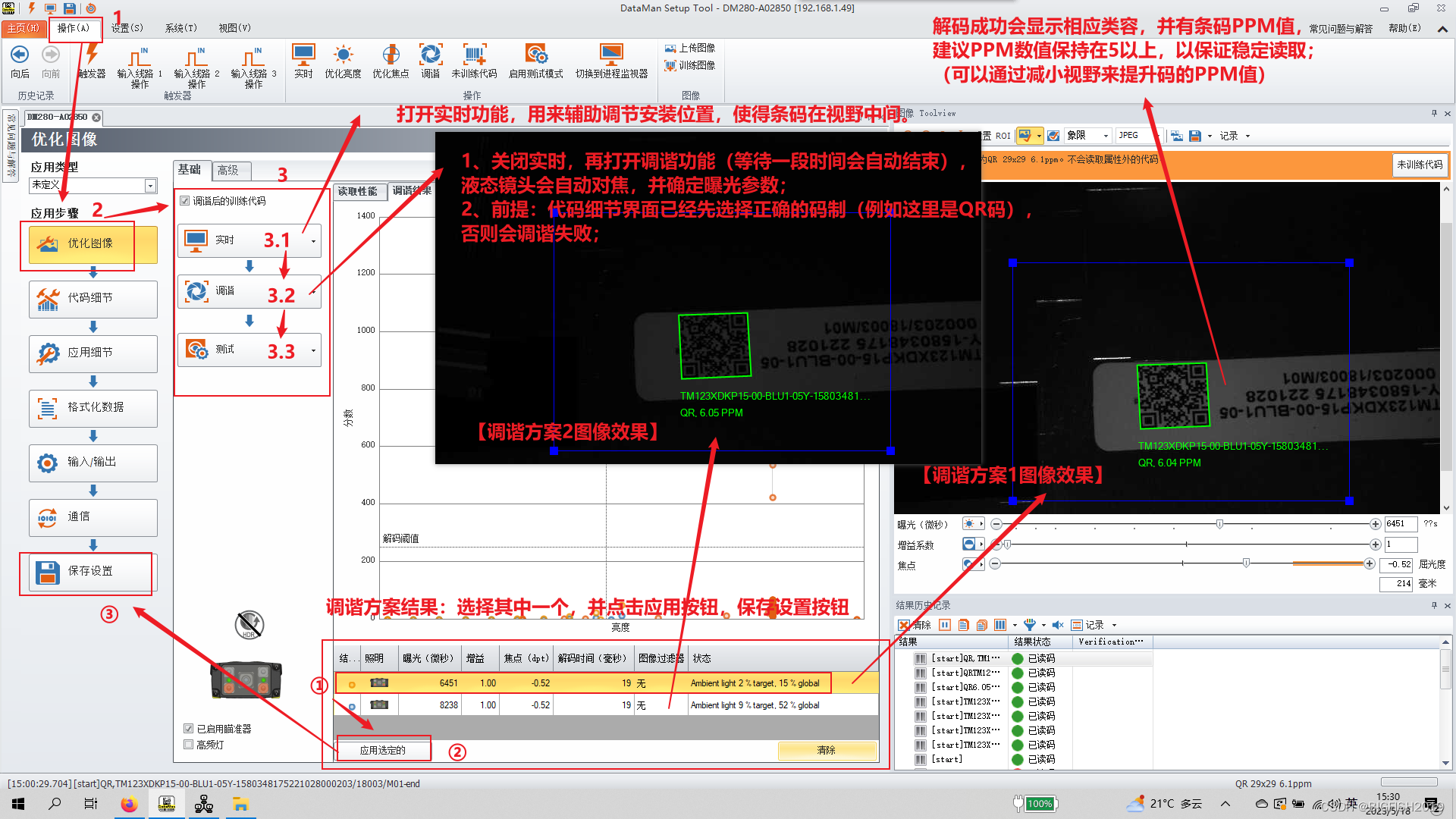Mute sound in result history toolbar
Viewport: 1456px width, 819px height.
pyautogui.click(x=1059, y=625)
